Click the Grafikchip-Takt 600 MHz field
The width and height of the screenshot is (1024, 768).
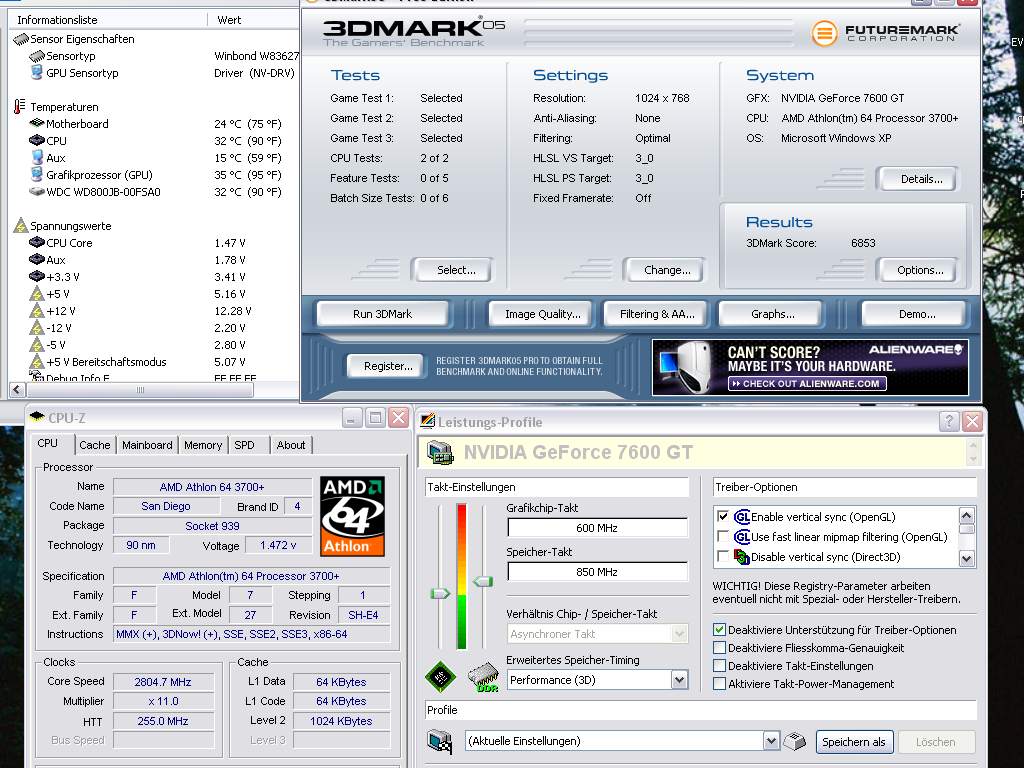click(x=597, y=528)
